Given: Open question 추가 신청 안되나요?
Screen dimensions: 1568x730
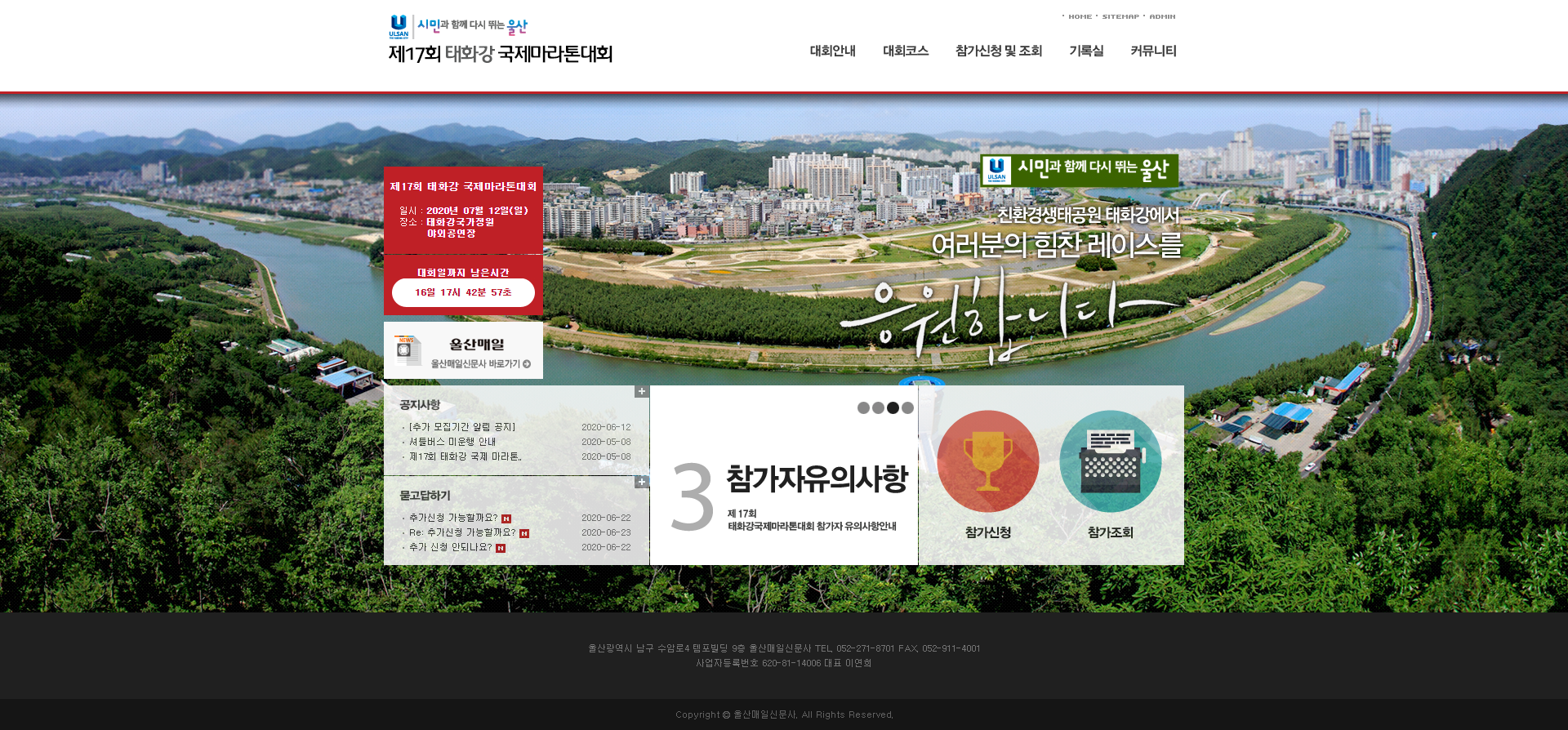Looking at the screenshot, I should tap(451, 547).
